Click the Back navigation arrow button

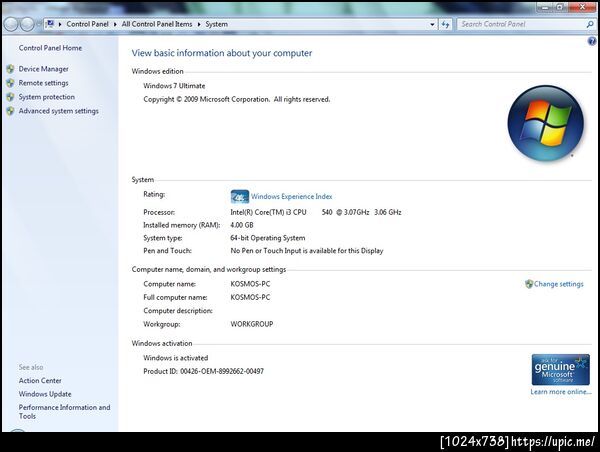click(x=11, y=24)
